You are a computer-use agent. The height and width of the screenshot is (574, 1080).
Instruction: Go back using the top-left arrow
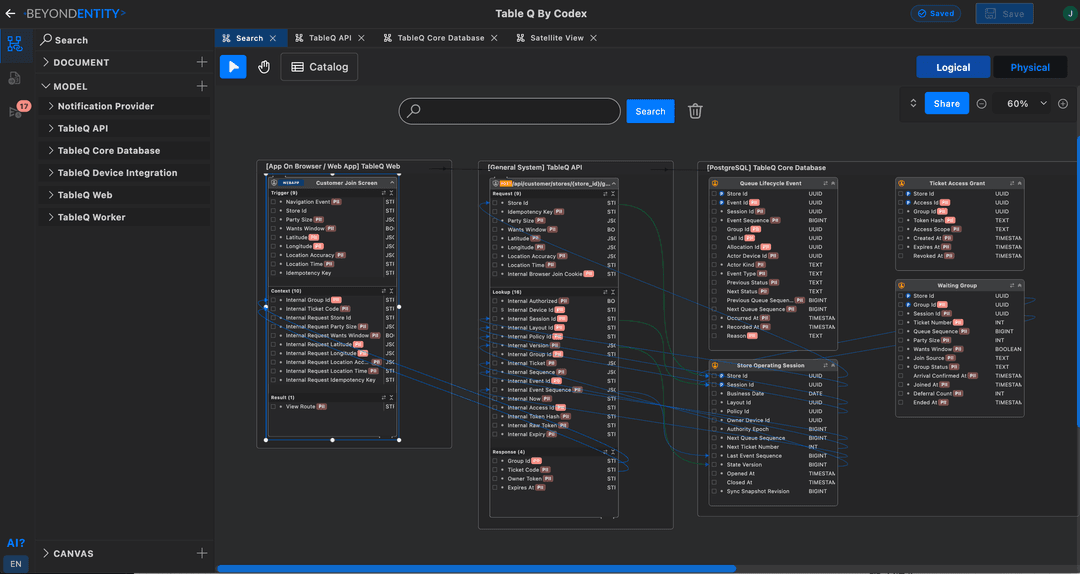tap(10, 13)
